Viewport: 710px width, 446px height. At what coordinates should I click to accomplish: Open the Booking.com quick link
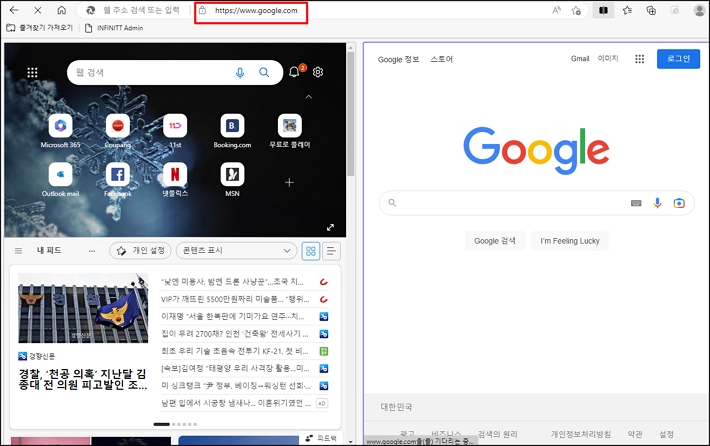point(232,131)
